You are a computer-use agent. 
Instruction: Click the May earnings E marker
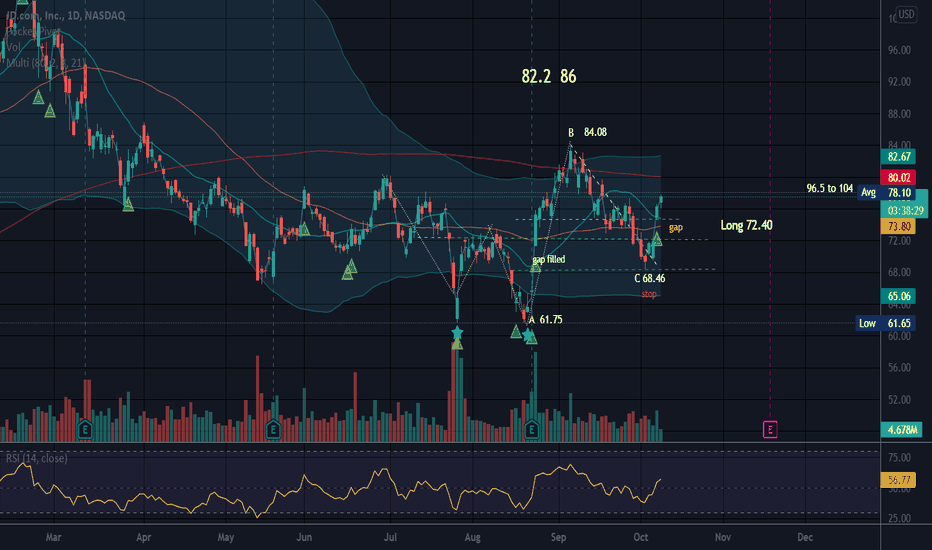pyautogui.click(x=273, y=429)
